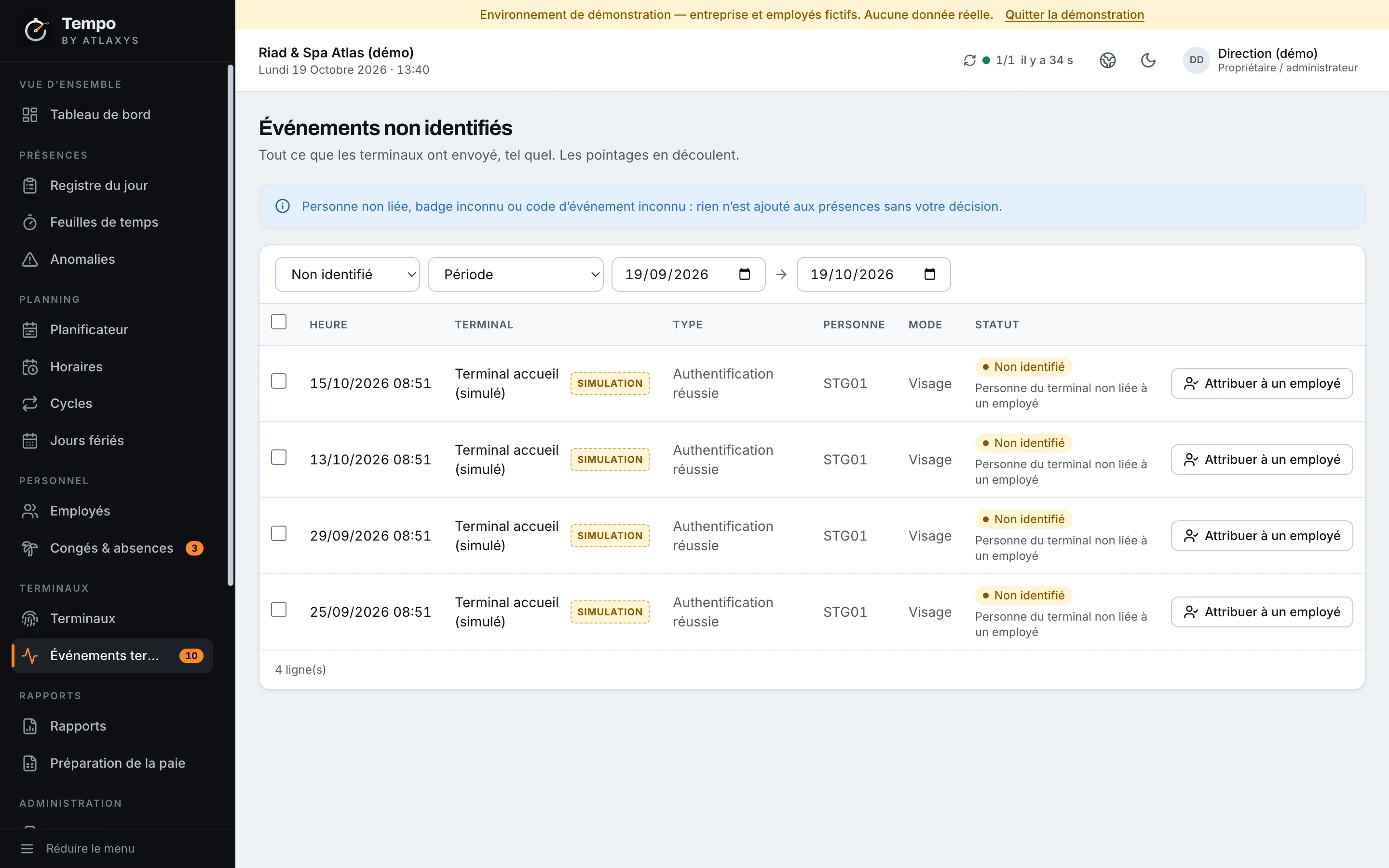This screenshot has height=868, width=1389.
Task: Go to Planificateur in sidebar
Action: pyautogui.click(x=112, y=329)
